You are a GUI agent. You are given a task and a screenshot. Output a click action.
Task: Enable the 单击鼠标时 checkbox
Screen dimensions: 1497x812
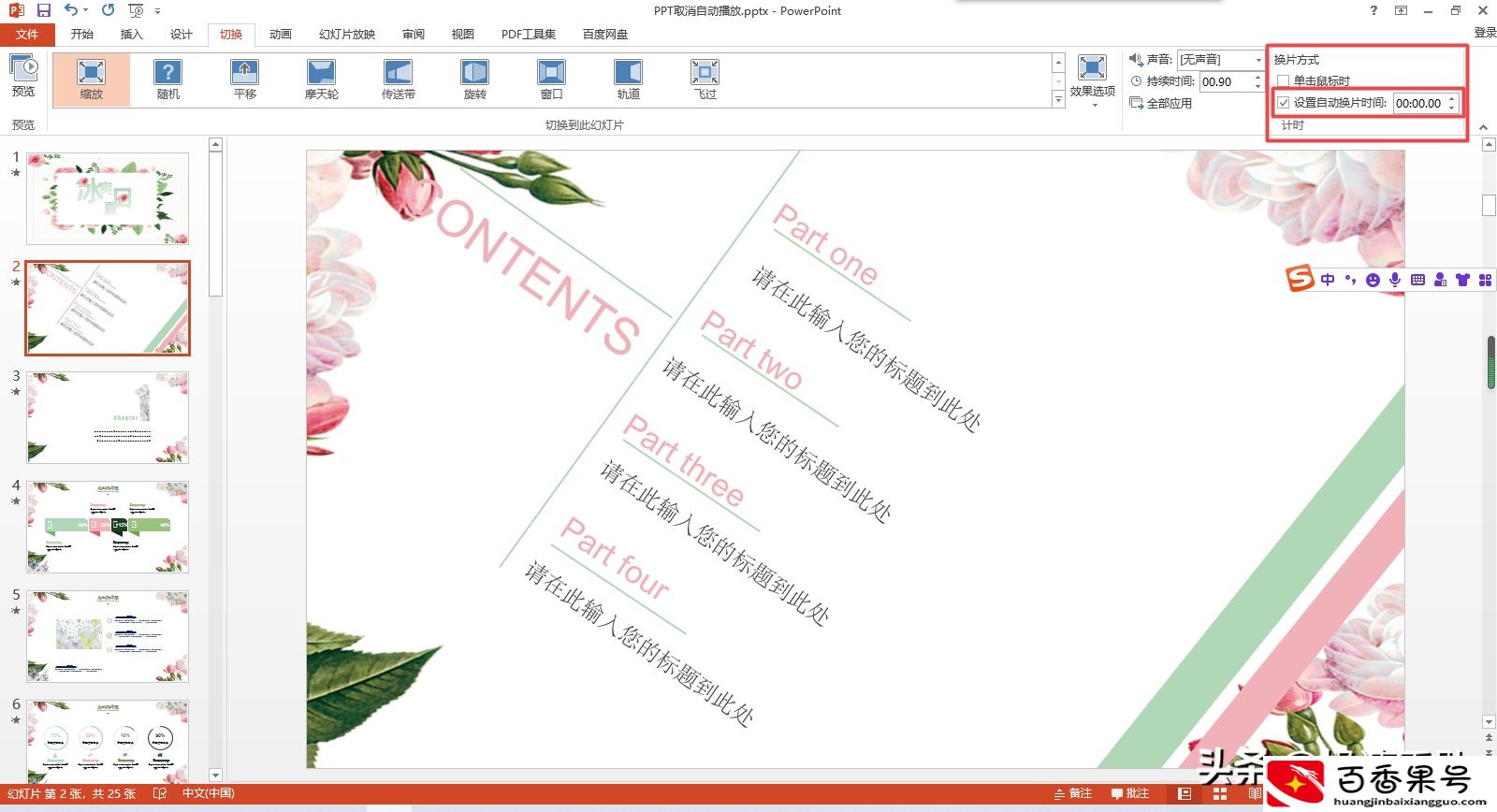(x=1284, y=81)
